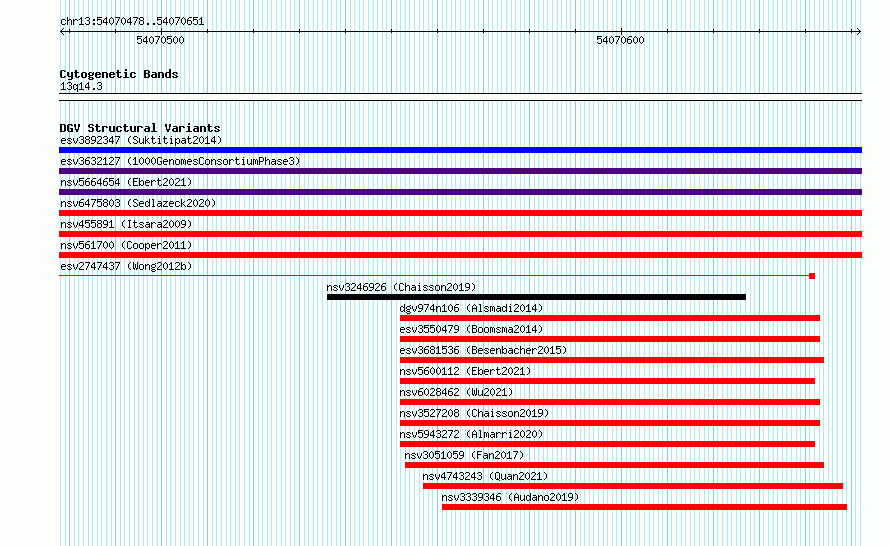Image resolution: width=890 pixels, height=546 pixels.
Task: Click the red bar under esv3550479
Action: [610, 339]
